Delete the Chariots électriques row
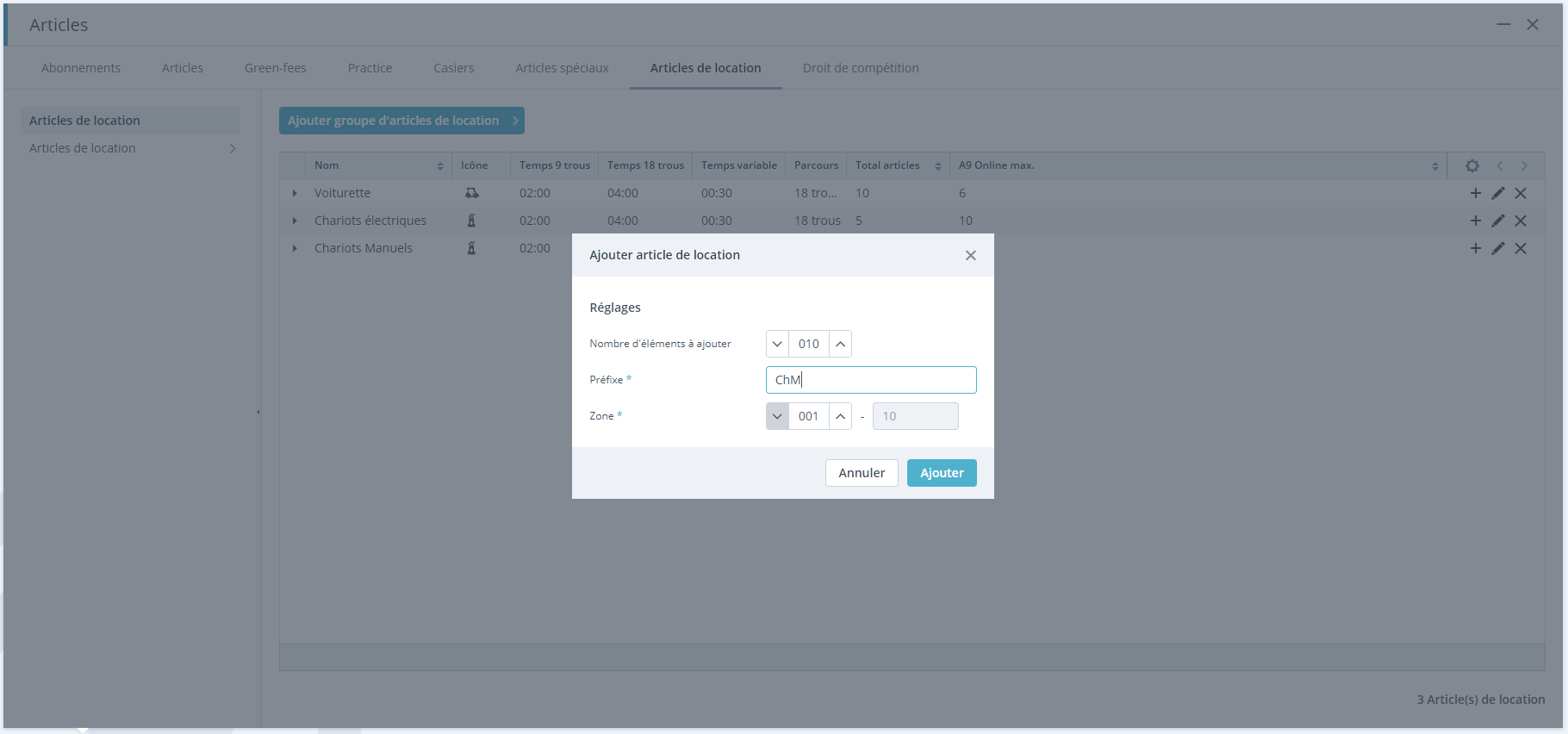The image size is (1568, 734). pos(1521,221)
